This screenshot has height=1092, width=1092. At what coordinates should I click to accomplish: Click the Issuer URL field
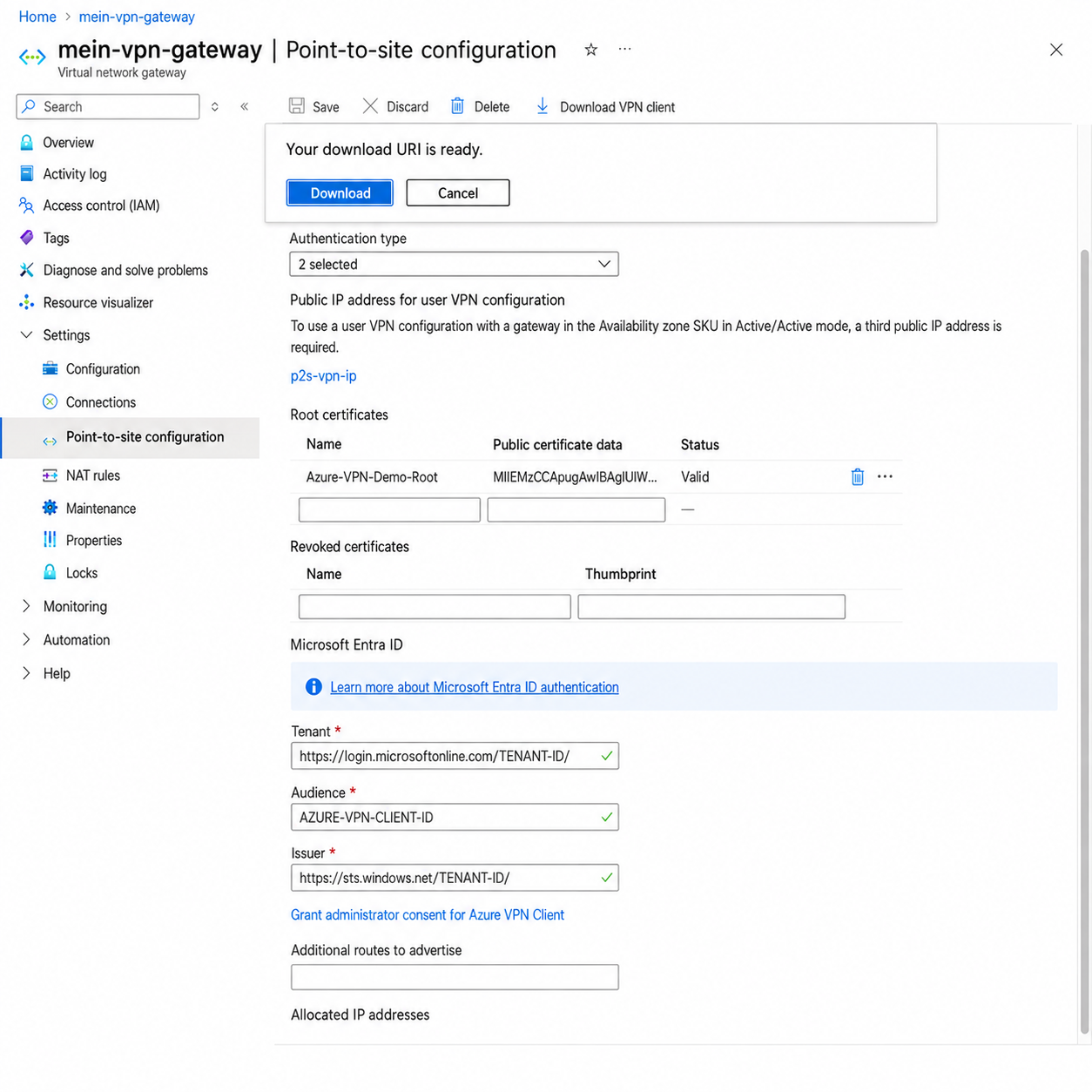[x=455, y=878]
